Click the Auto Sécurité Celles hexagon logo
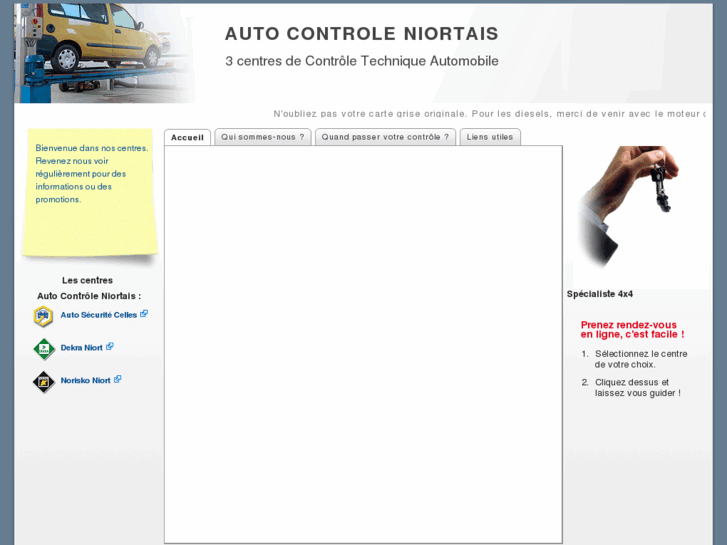This screenshot has height=545, width=727. pyautogui.click(x=44, y=316)
